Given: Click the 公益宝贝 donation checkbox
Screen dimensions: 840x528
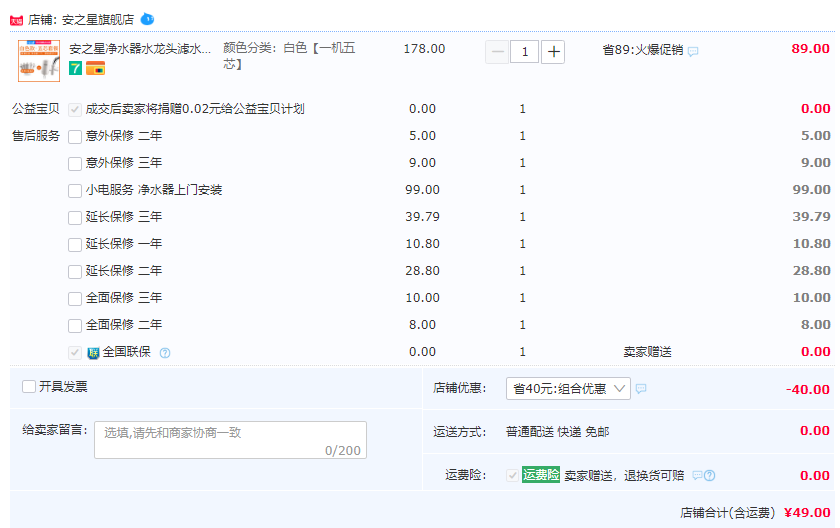Looking at the screenshot, I should coord(75,110).
